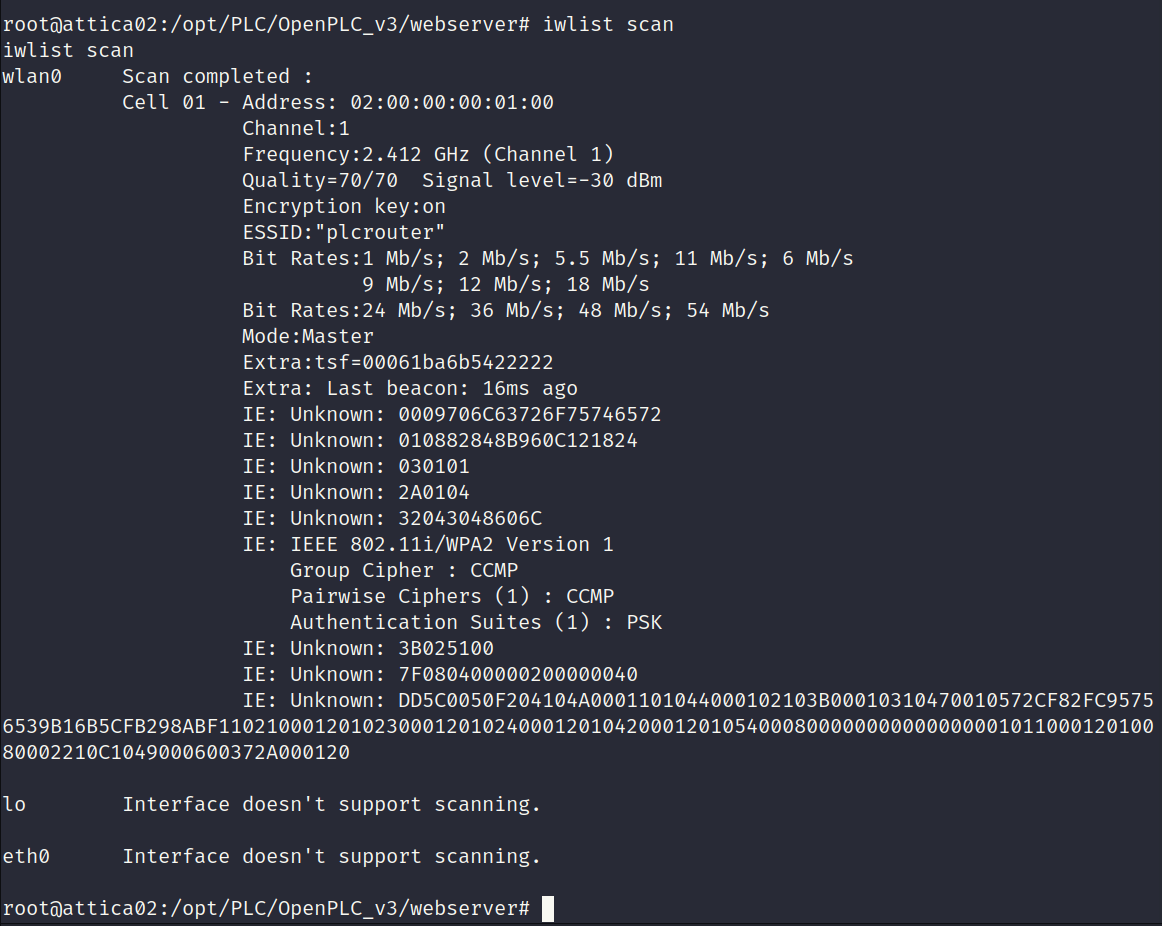Click 'Signal level=-30 dBm' text
This screenshot has height=926, width=1162.
pyautogui.click(x=542, y=181)
